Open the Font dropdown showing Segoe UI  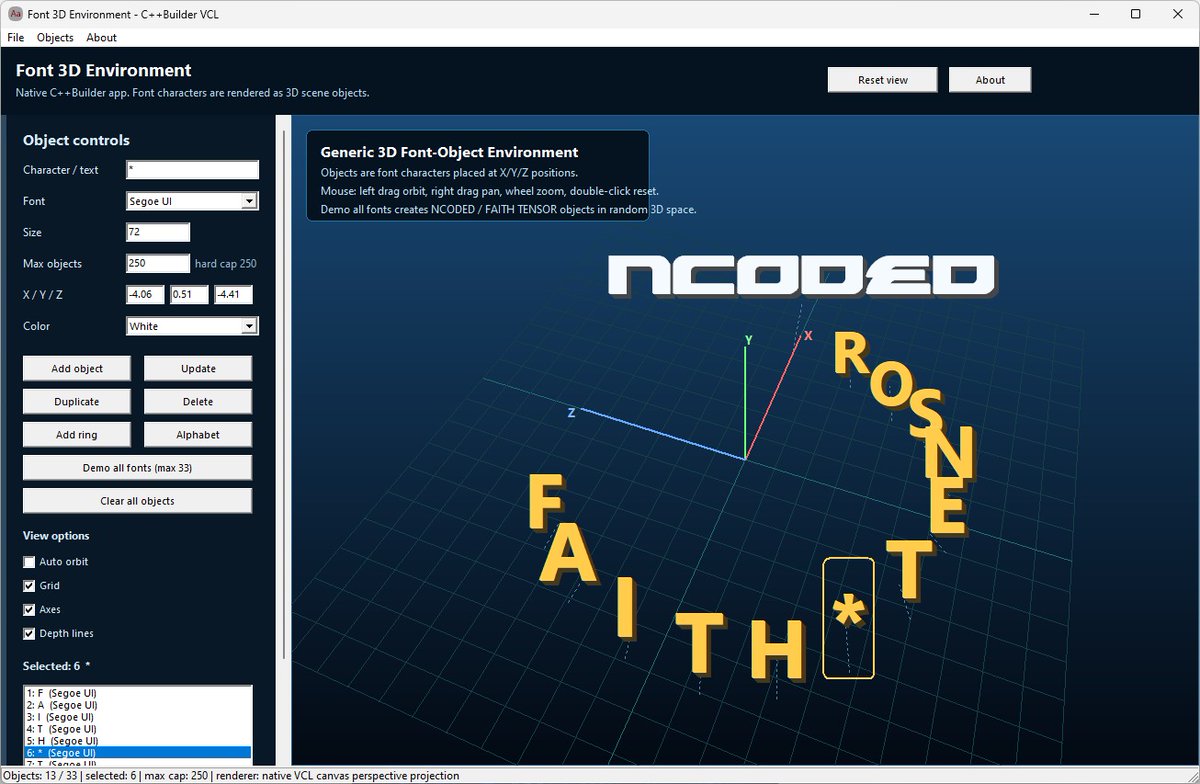point(193,201)
